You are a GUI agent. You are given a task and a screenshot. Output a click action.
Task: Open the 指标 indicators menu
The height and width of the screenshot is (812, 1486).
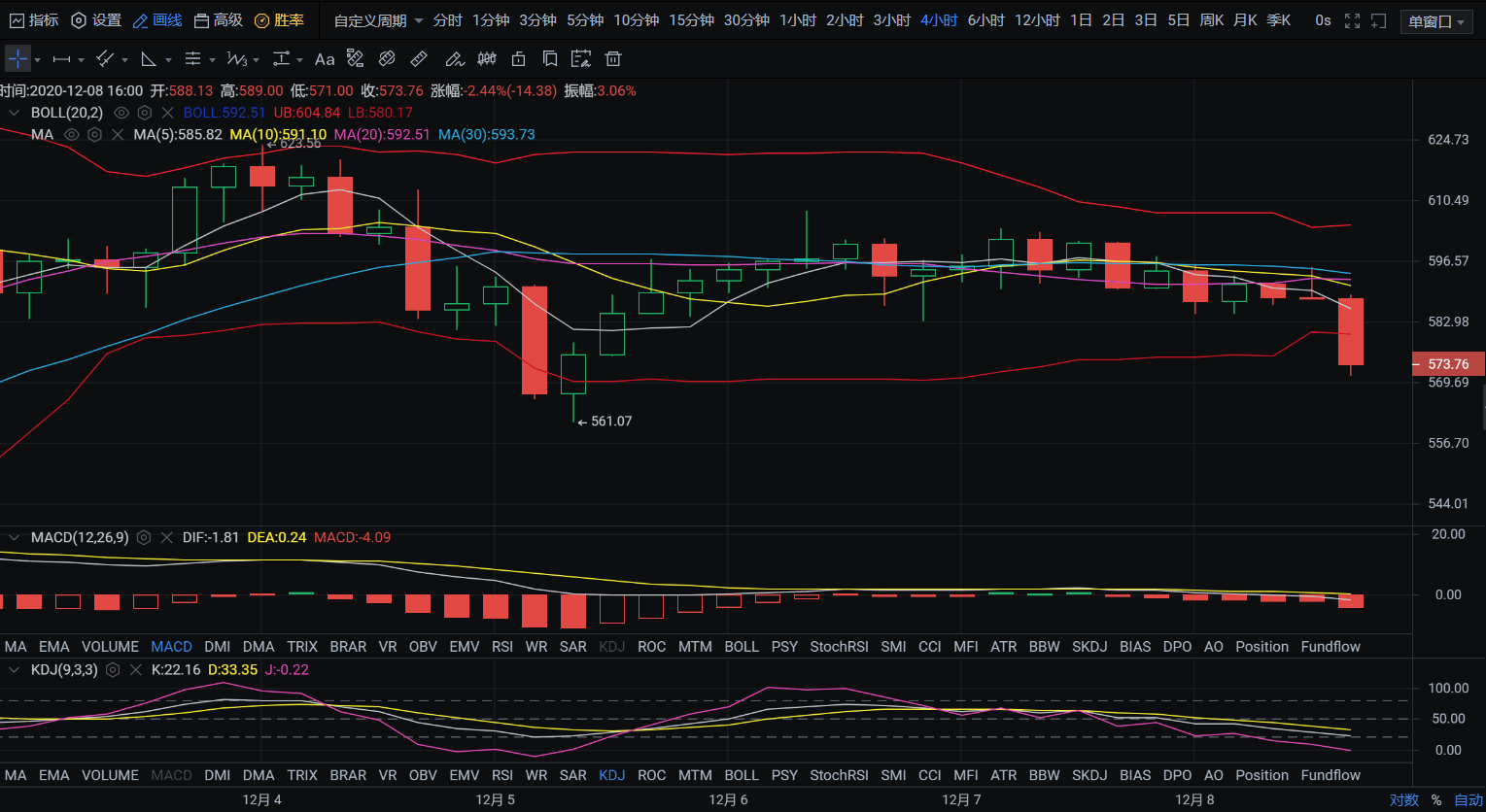(x=34, y=20)
